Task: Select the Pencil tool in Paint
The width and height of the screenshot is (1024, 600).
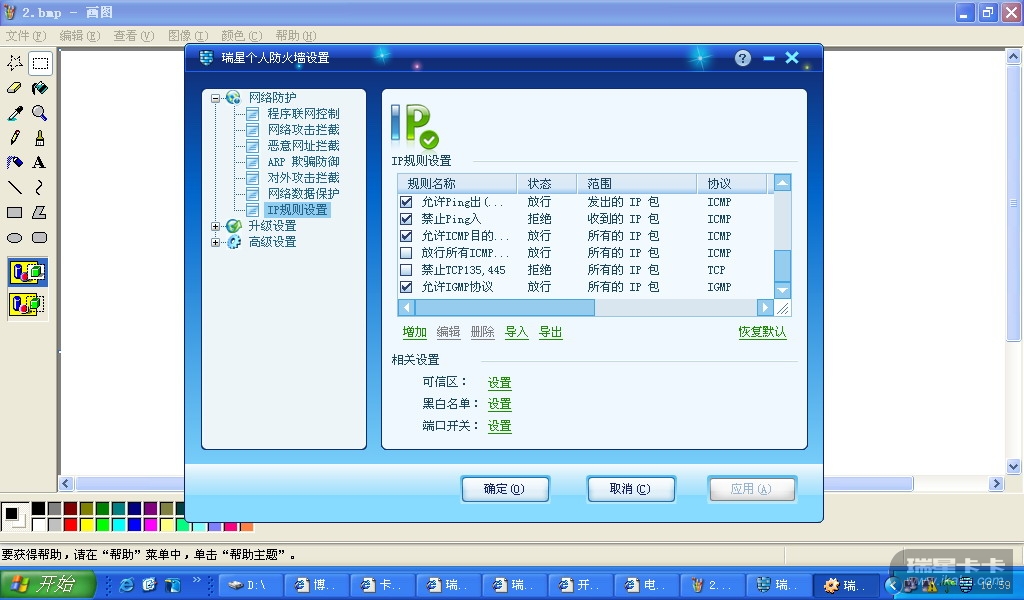Action: pyautogui.click(x=15, y=138)
